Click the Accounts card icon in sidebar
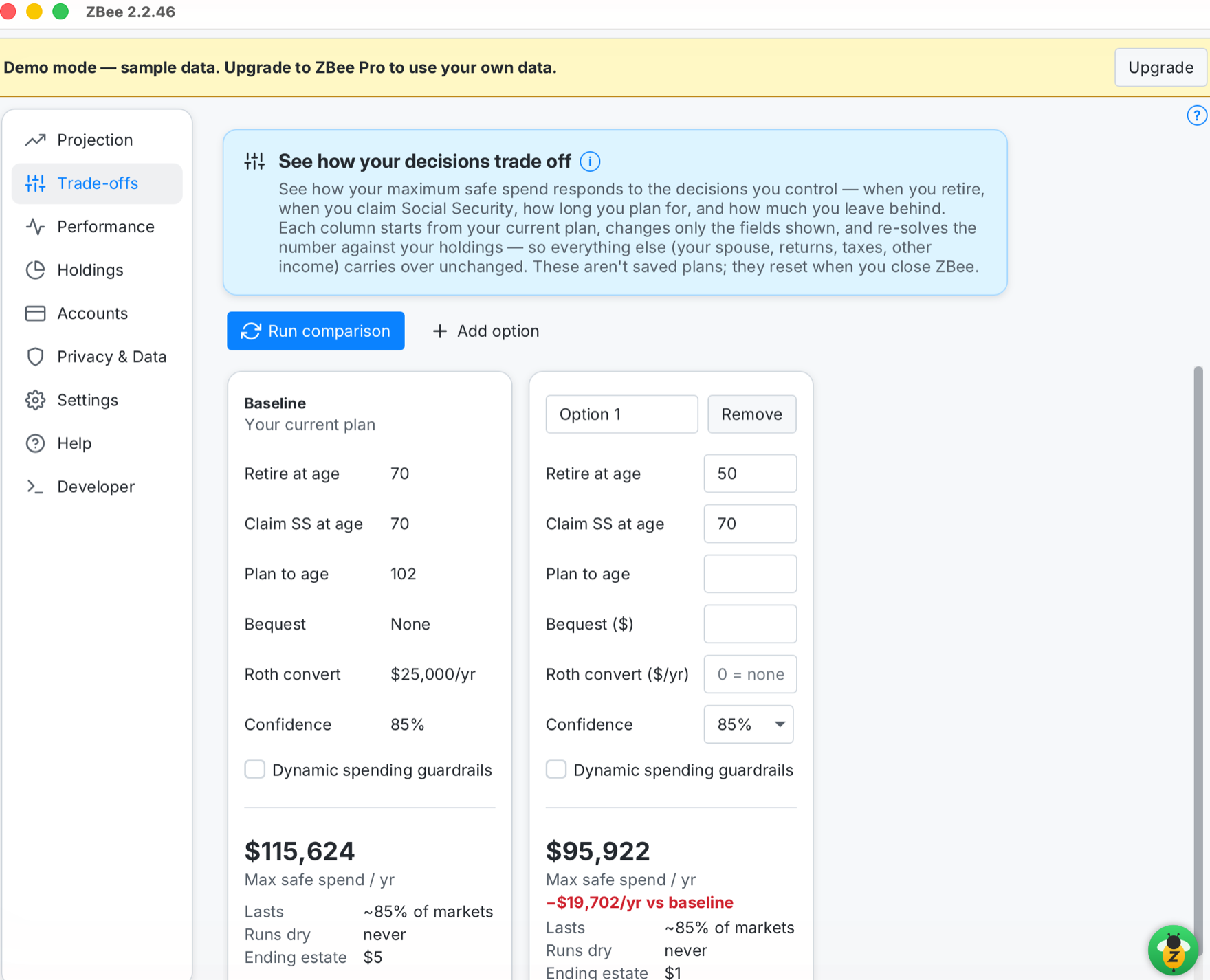 click(36, 313)
